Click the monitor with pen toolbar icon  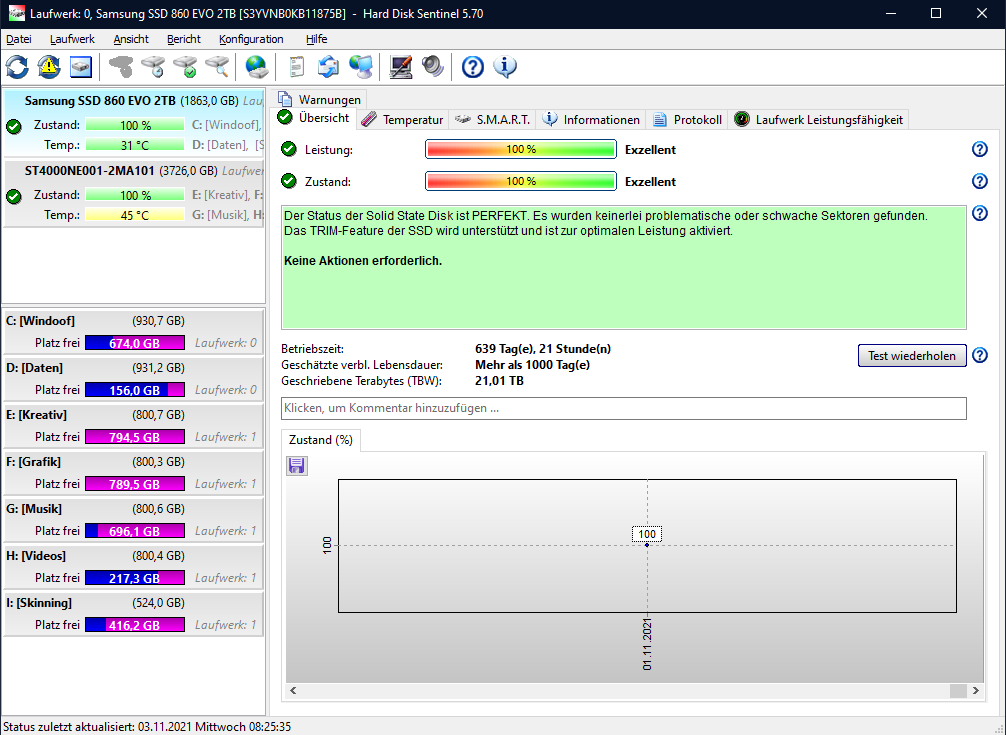(401, 67)
